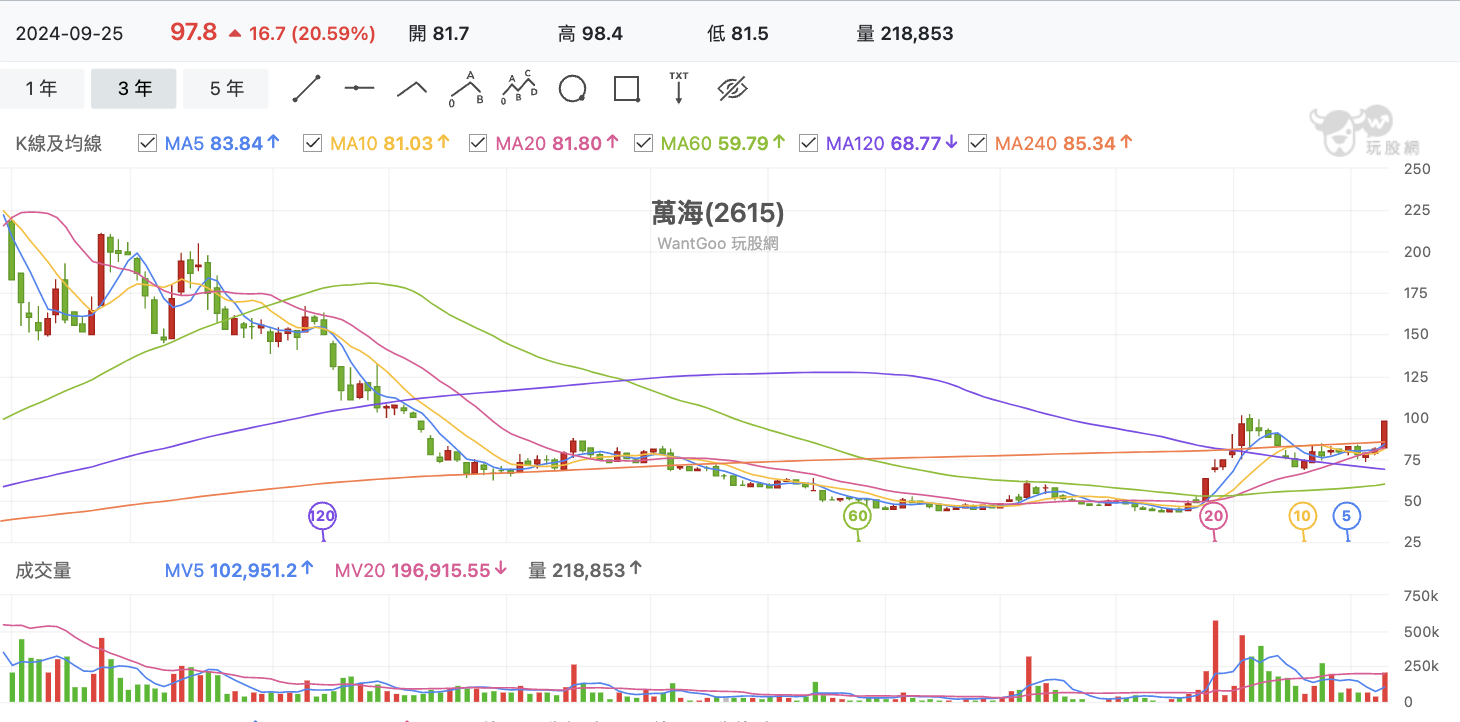Switch chart range to 3年
Viewport: 1460px width, 722px height.
(x=134, y=89)
